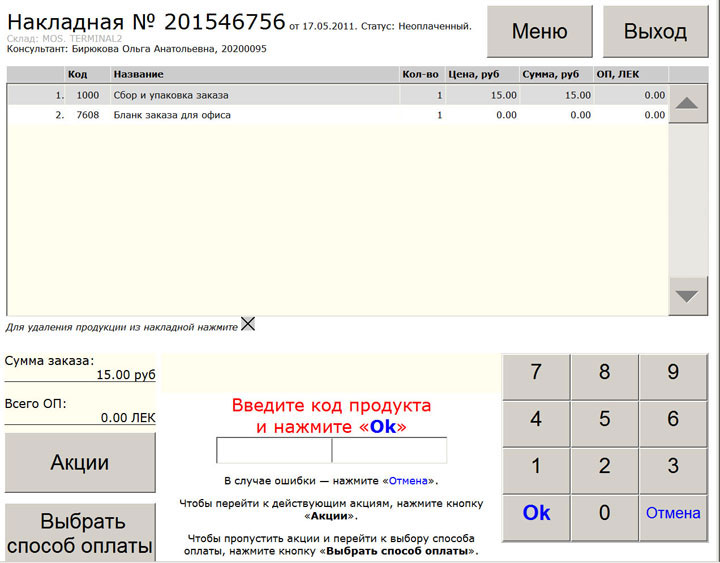Screen dimensions: 720x563
Task: Click the right product code input box
Action: pyautogui.click(x=389, y=450)
